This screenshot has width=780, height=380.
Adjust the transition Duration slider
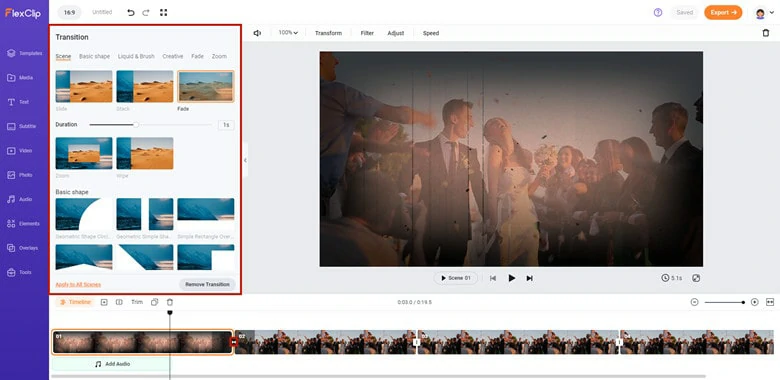(150, 125)
